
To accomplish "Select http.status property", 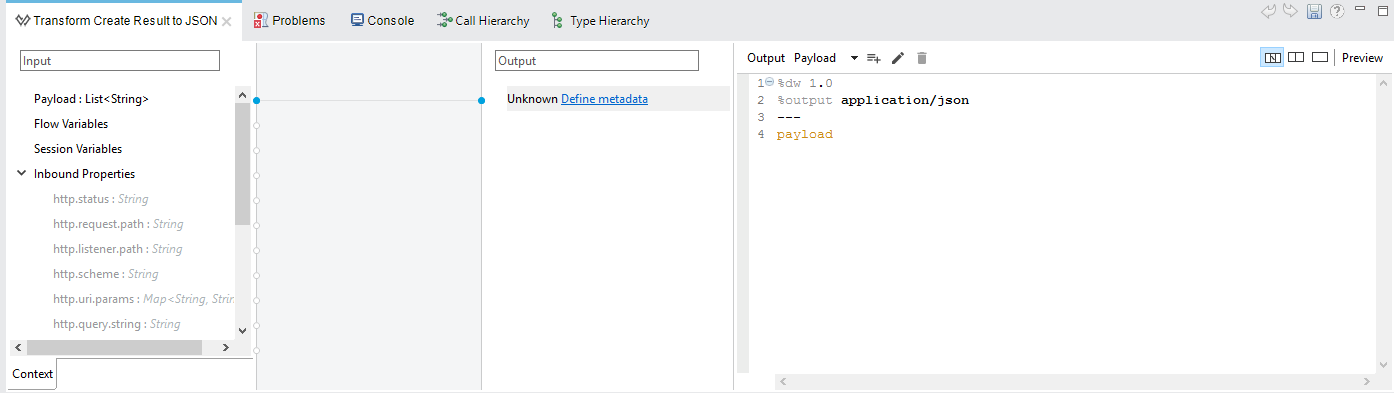I will 100,199.
